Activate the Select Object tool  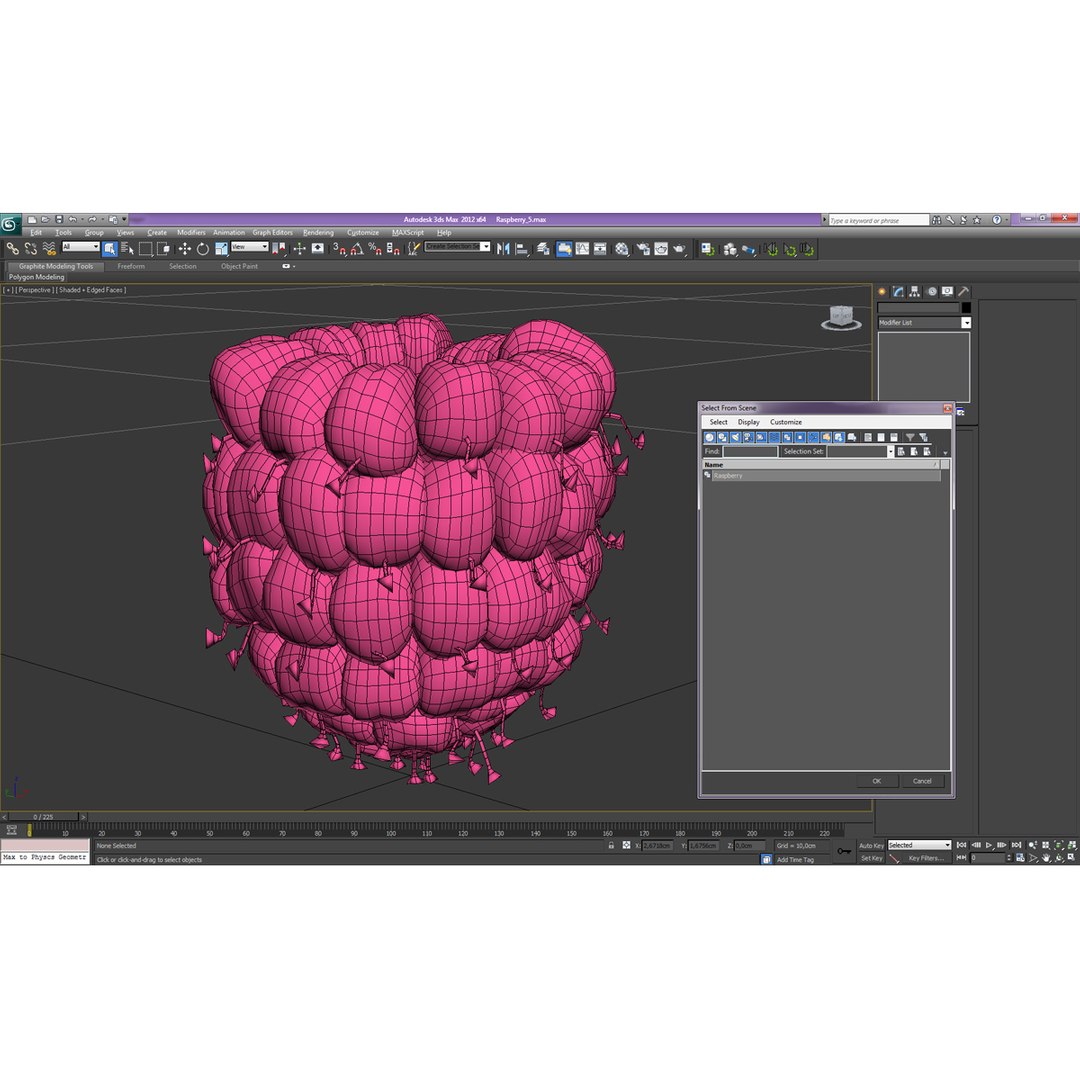click(110, 249)
